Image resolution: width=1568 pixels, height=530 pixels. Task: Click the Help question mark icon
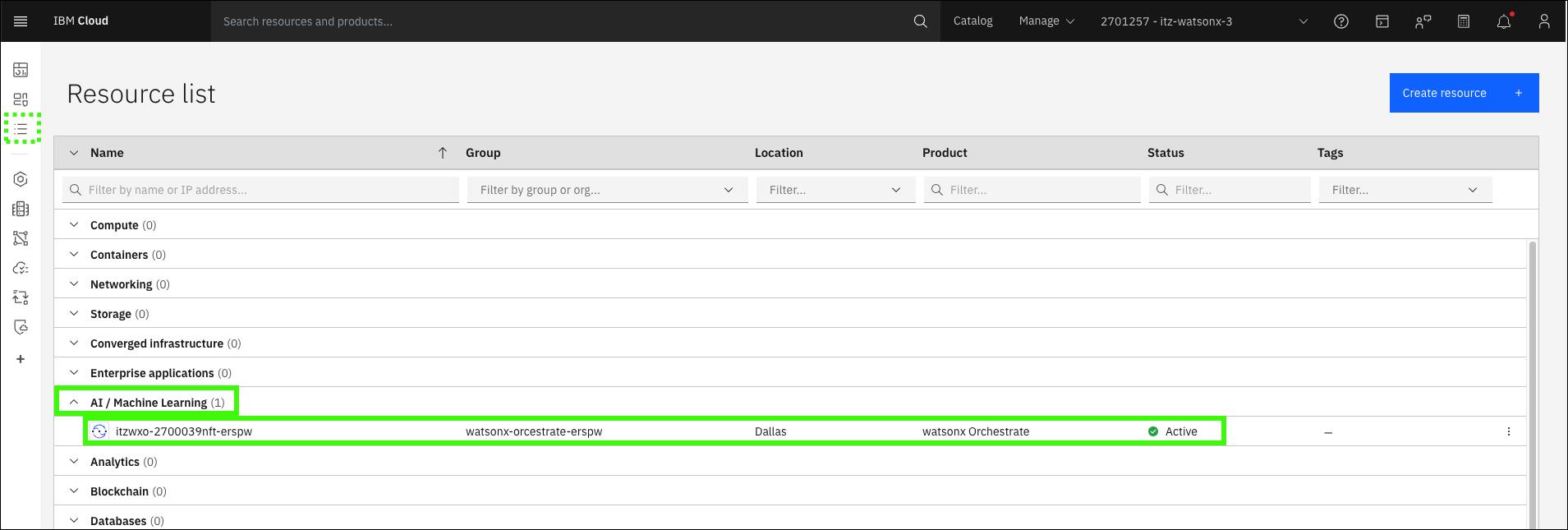point(1341,21)
